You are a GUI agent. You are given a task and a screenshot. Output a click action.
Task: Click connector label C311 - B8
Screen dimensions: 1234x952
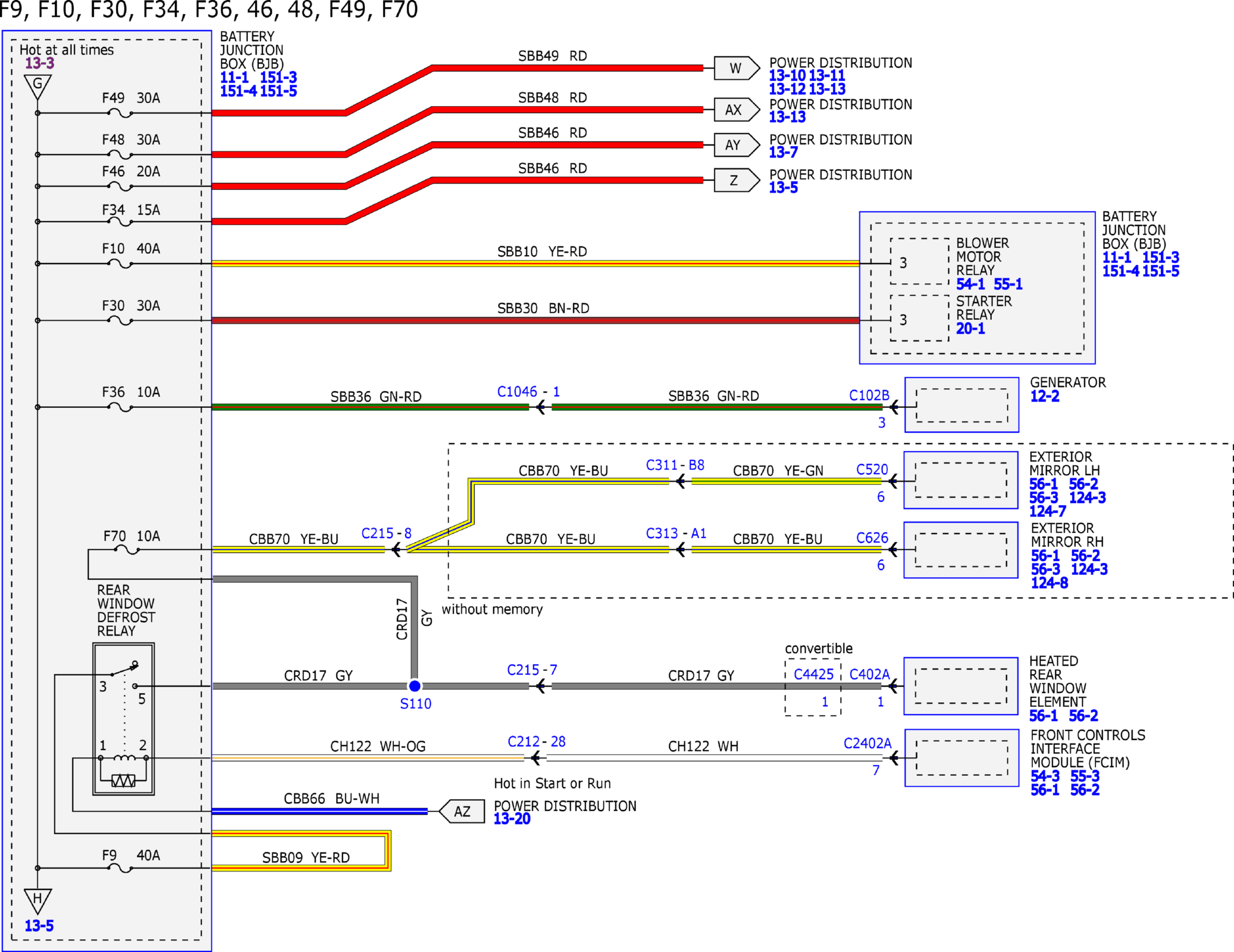[675, 465]
